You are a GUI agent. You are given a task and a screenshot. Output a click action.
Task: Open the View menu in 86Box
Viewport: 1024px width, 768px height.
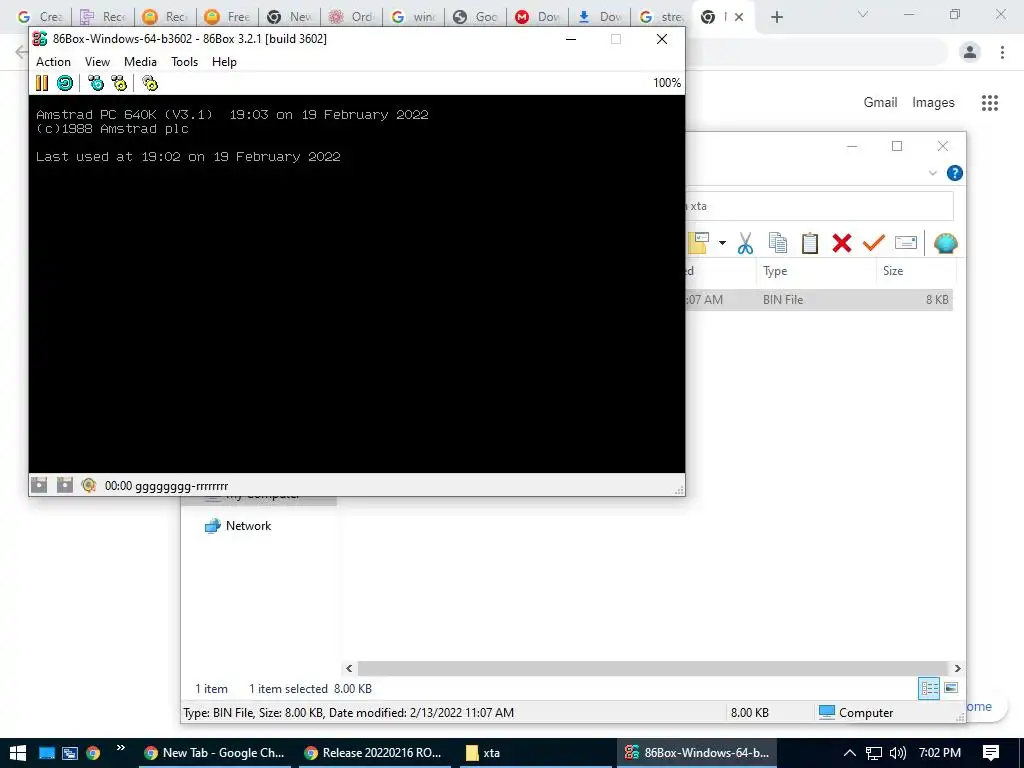click(97, 61)
